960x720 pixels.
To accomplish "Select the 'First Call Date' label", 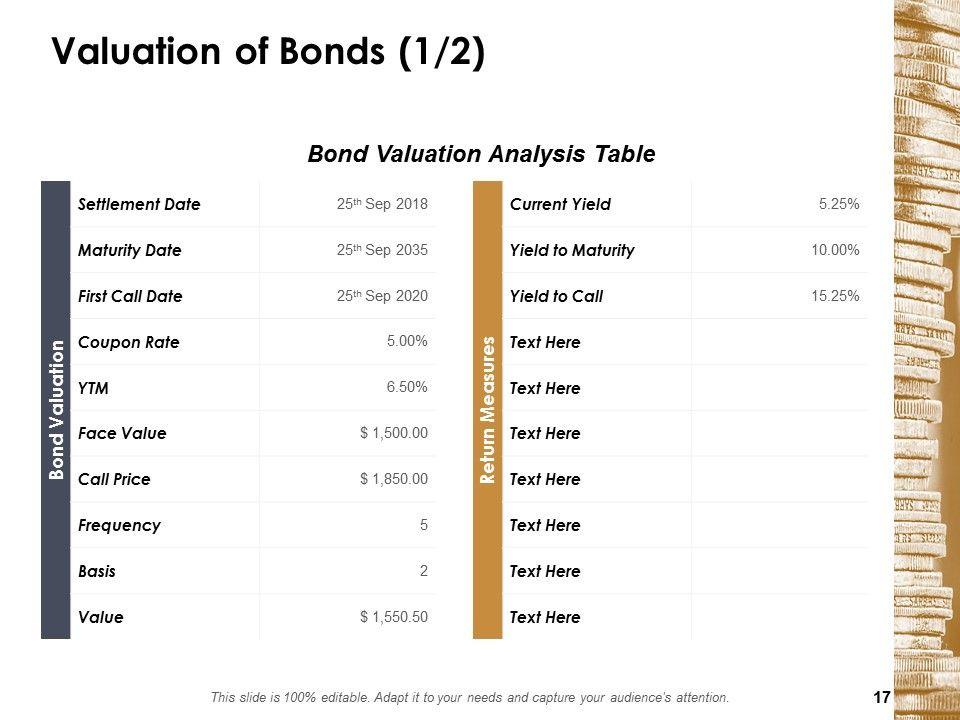I will pos(130,296).
